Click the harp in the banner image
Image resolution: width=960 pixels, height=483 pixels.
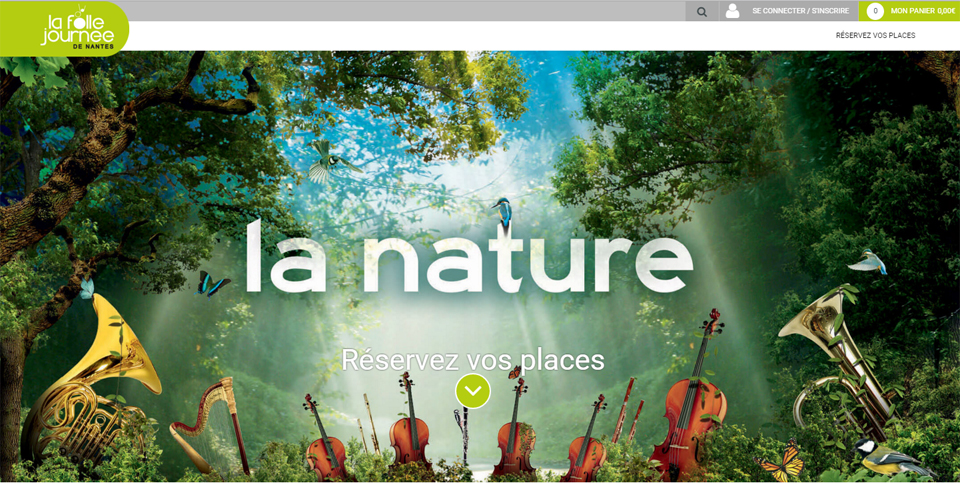(209, 426)
